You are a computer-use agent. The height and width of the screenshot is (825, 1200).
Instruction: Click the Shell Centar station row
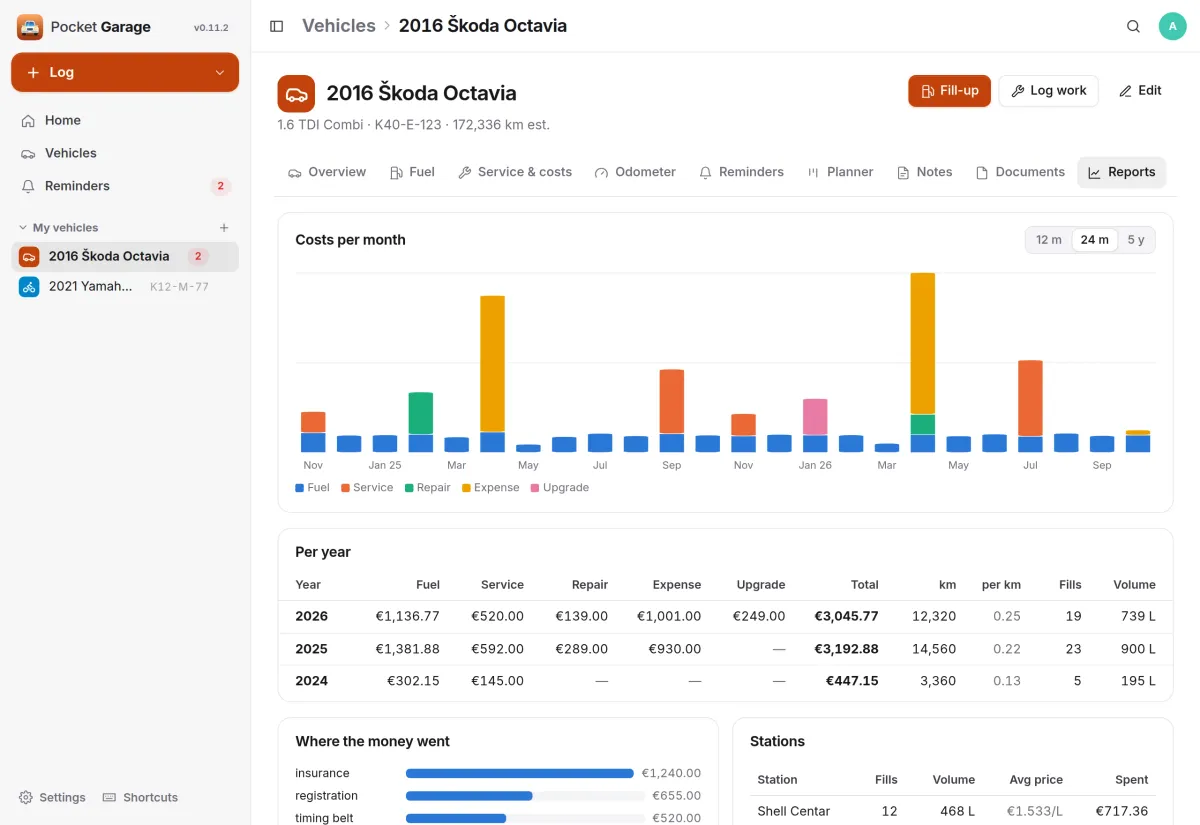[952, 811]
